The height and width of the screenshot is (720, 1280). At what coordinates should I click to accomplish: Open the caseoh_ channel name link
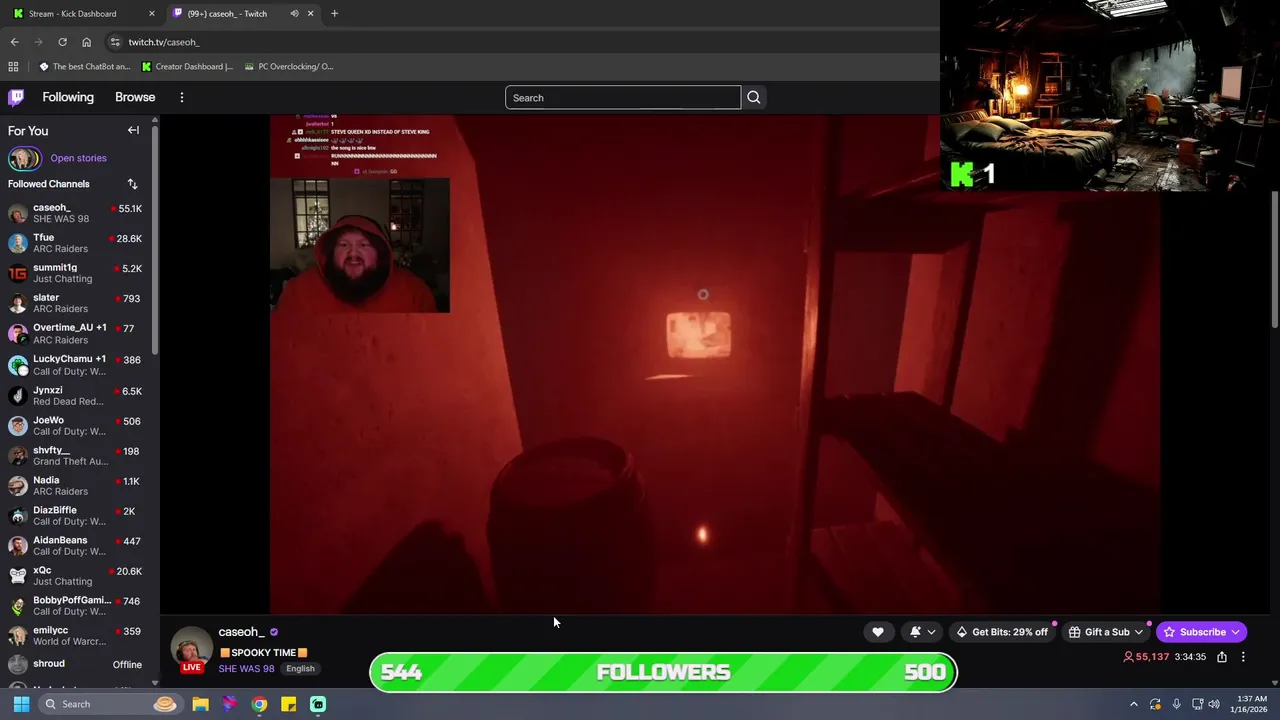241,632
